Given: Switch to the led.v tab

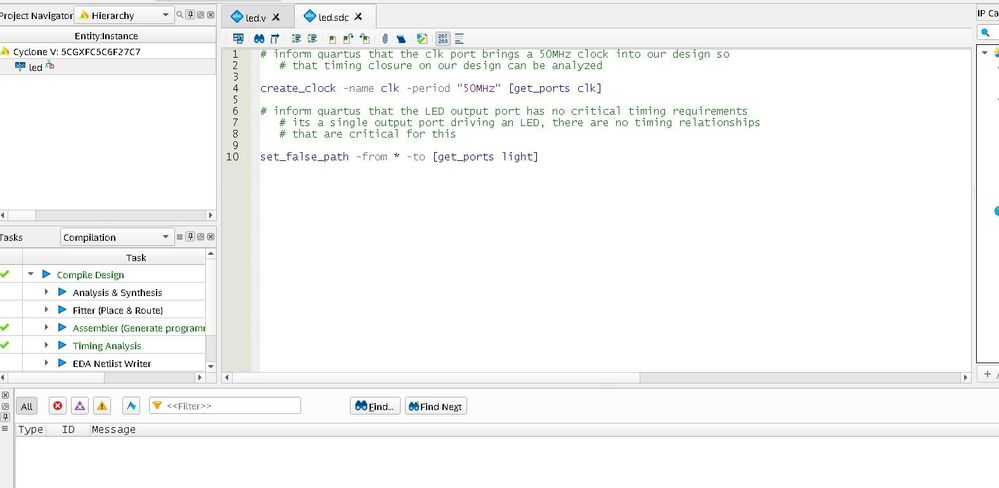Looking at the screenshot, I should (256, 17).
